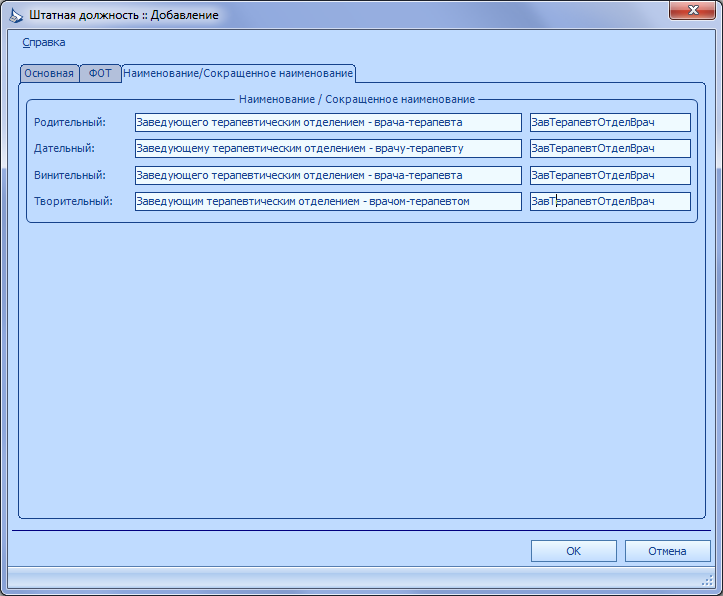The height and width of the screenshot is (596, 723).
Task: Focus the Родительный short name field
Action: (610, 123)
